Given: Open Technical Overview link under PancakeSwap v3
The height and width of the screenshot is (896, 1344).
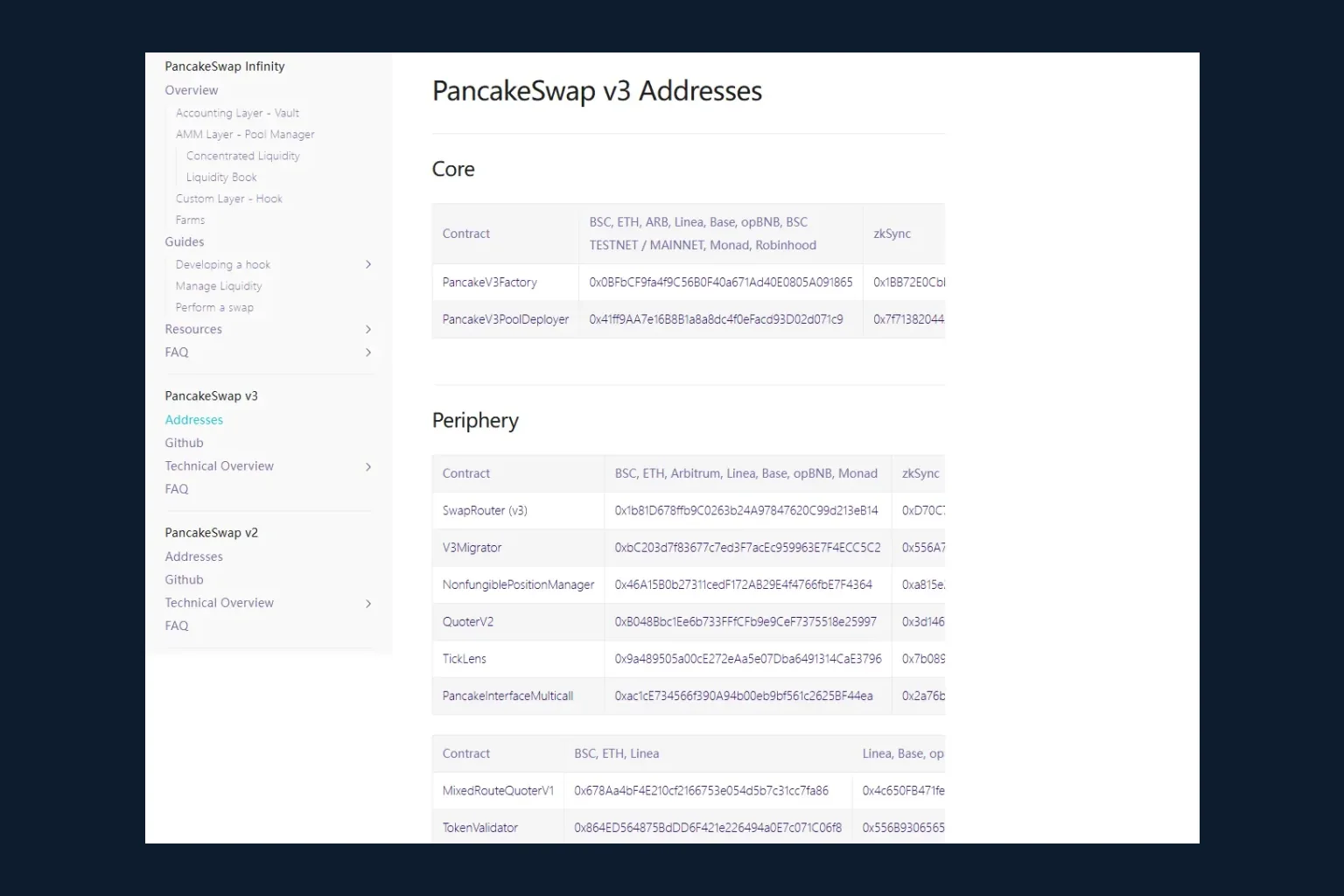Looking at the screenshot, I should (x=220, y=466).
